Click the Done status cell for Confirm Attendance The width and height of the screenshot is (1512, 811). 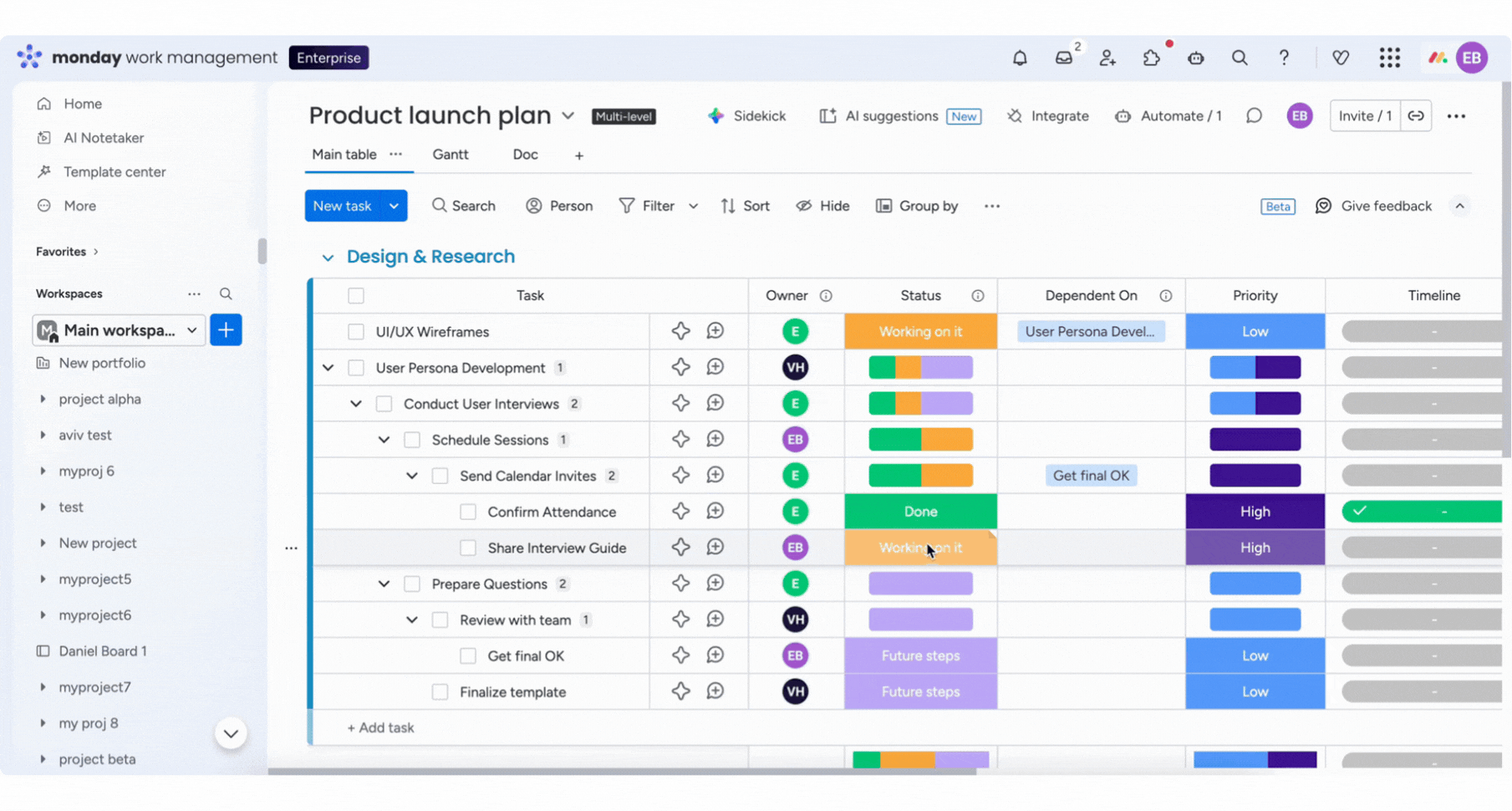pyautogui.click(x=920, y=512)
